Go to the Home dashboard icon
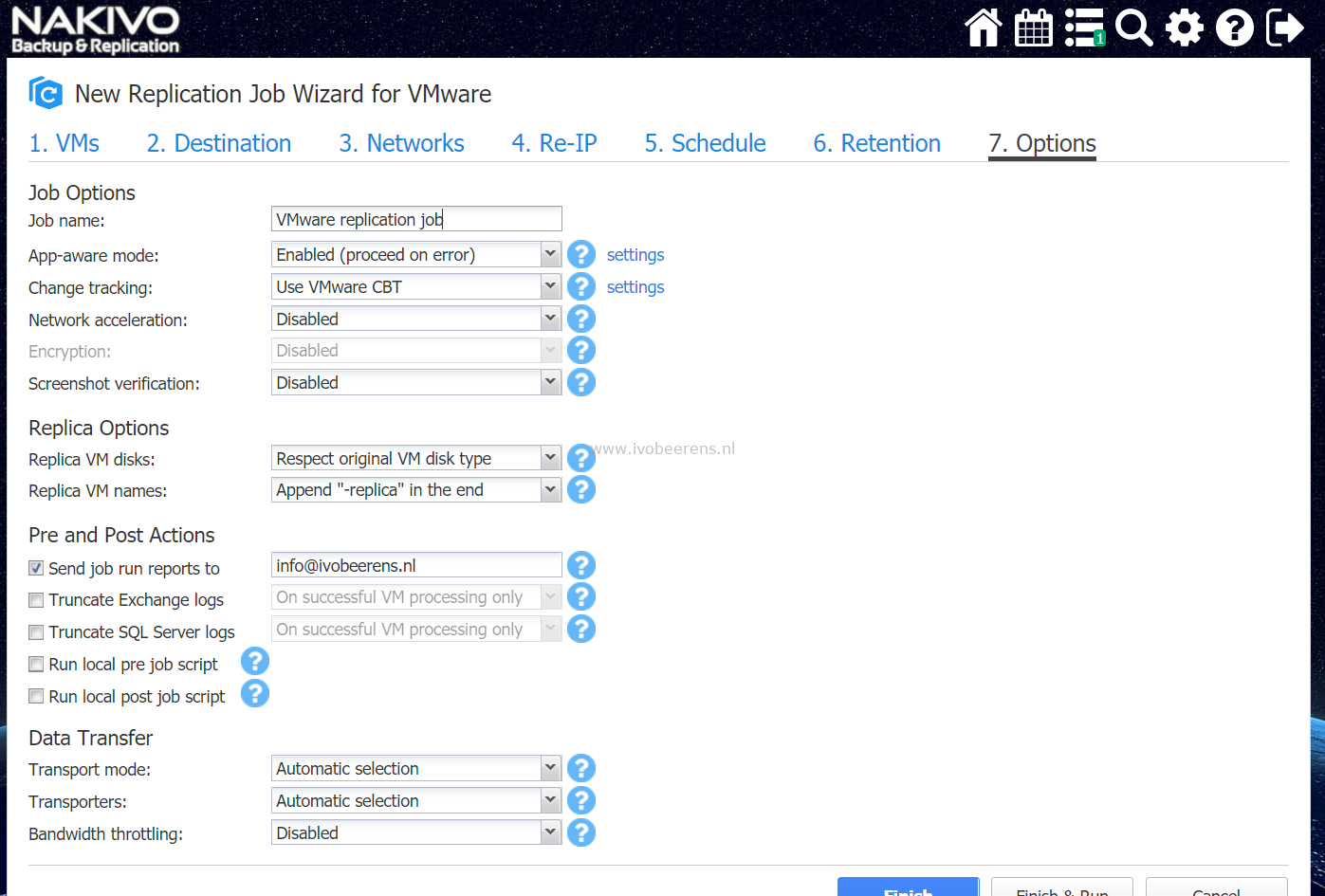 tap(983, 27)
